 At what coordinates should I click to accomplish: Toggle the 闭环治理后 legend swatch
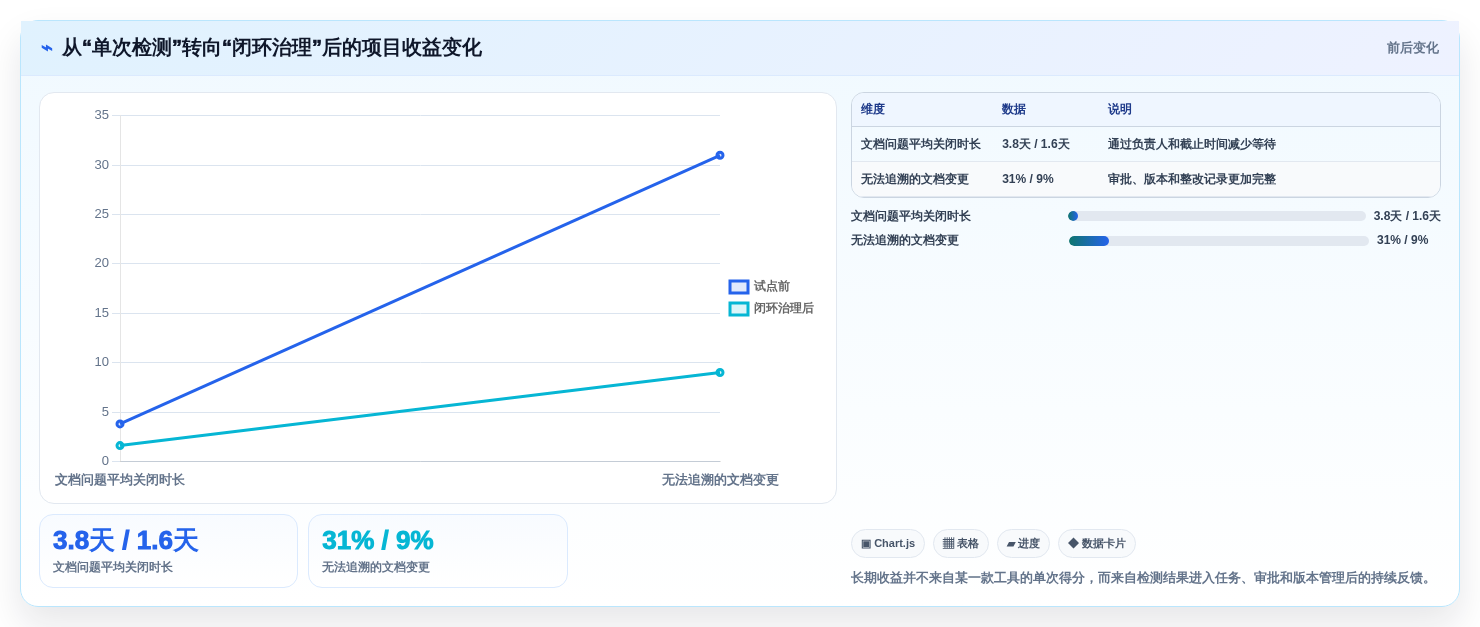[739, 309]
